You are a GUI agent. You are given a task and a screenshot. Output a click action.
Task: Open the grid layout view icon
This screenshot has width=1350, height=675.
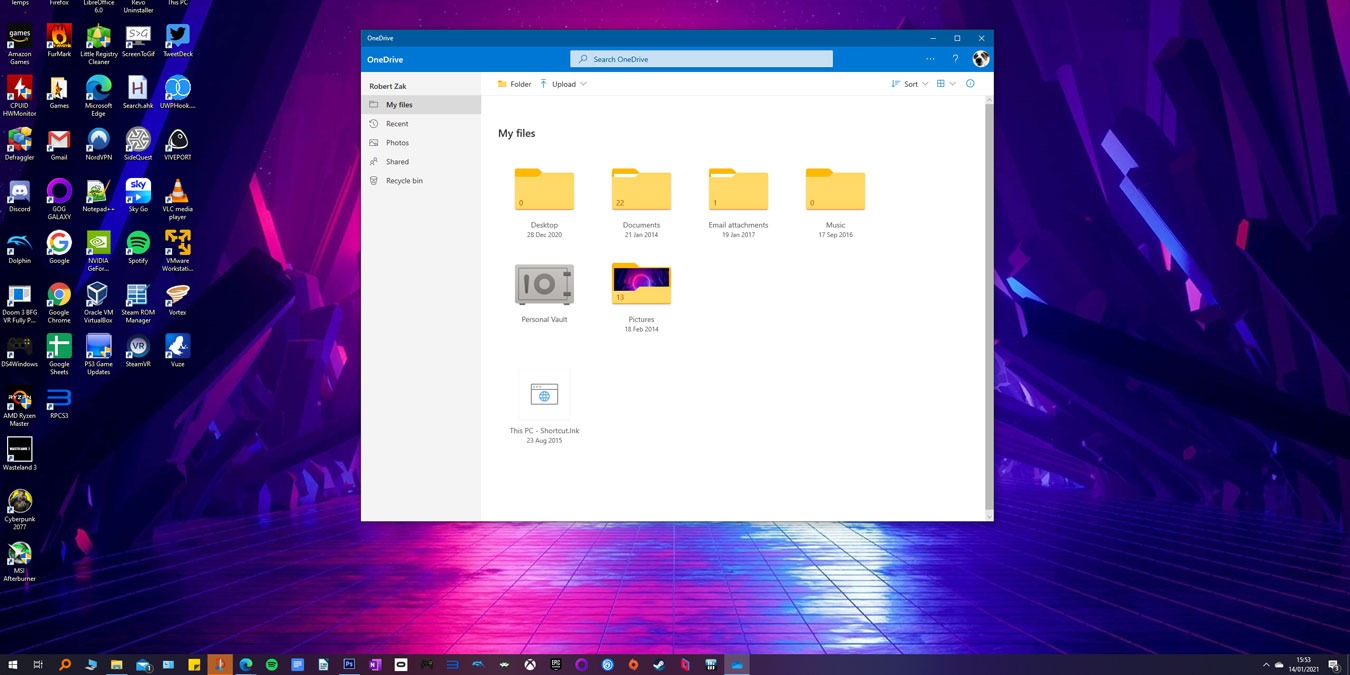point(941,83)
